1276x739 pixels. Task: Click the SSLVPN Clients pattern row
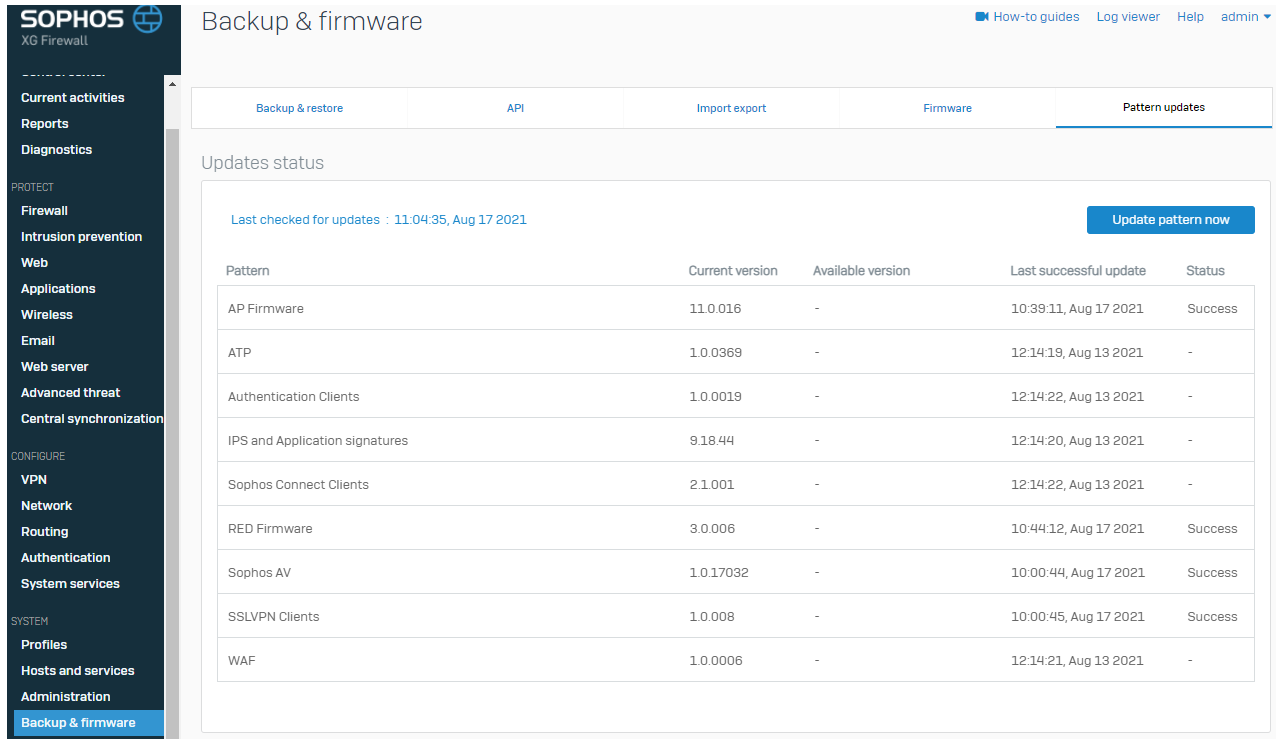(x=735, y=616)
